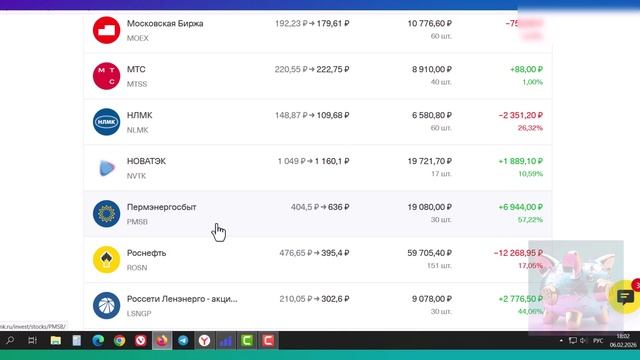Click price change 210,05 ₽ → 302,6 ₽
Image resolution: width=640 pixels, height=360 pixels.
click(x=314, y=299)
